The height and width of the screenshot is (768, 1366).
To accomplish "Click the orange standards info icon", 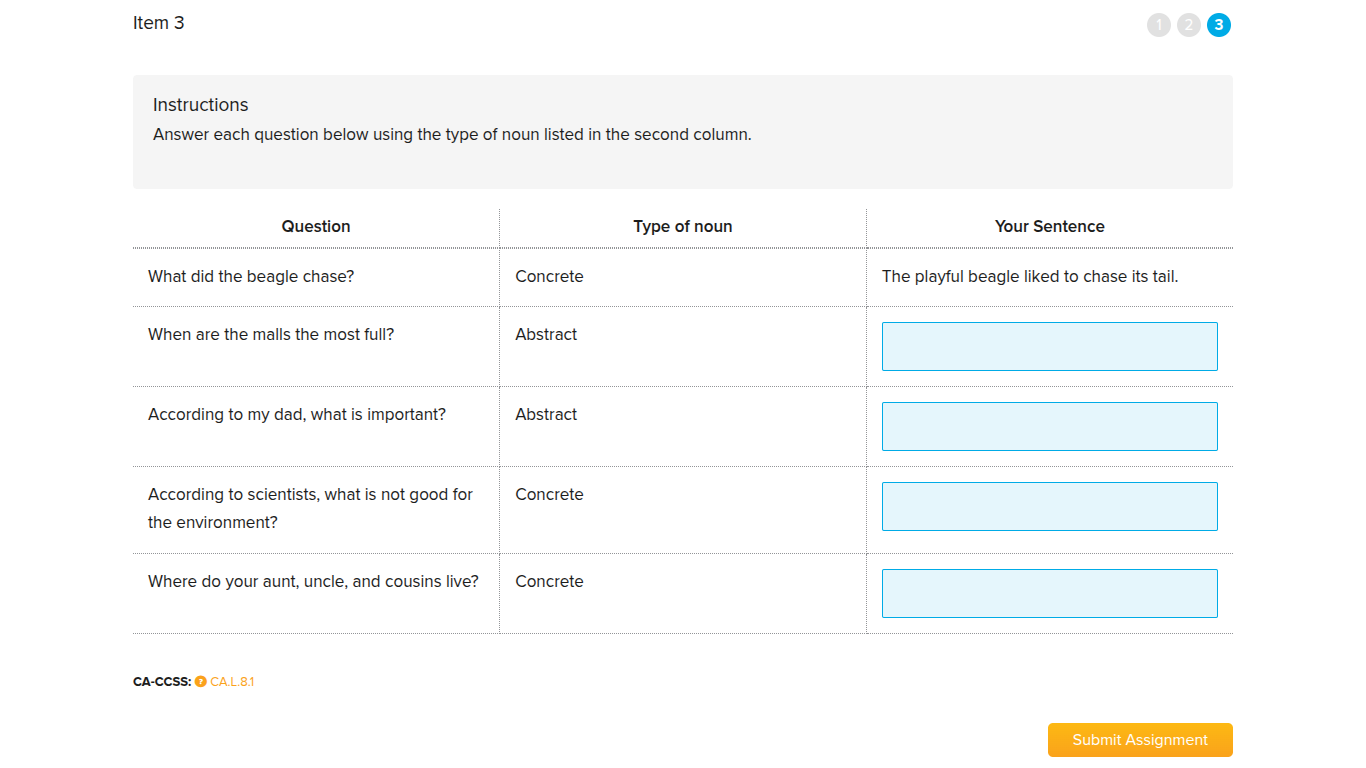I will pos(200,681).
